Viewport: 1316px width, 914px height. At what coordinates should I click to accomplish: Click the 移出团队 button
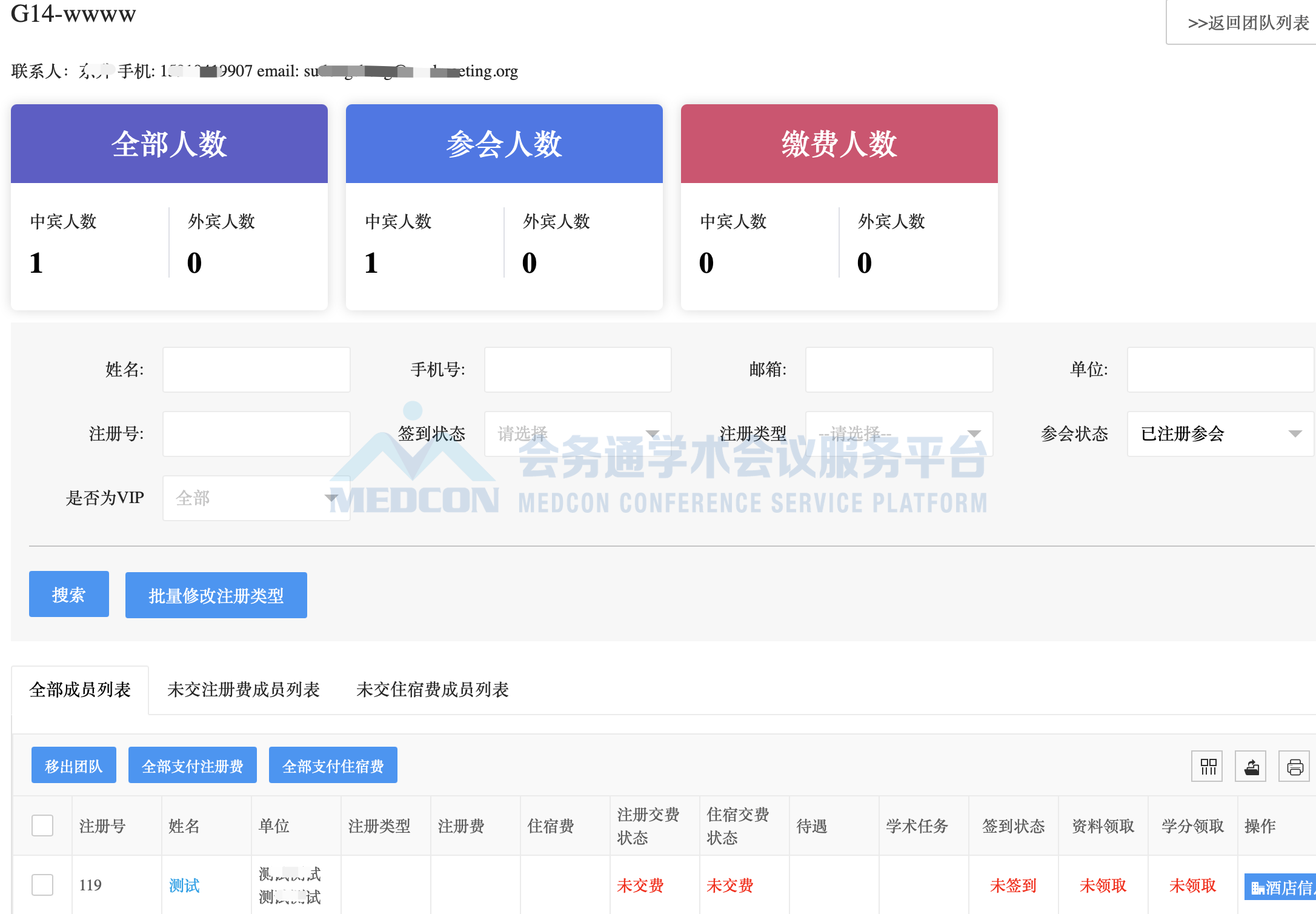(74, 765)
